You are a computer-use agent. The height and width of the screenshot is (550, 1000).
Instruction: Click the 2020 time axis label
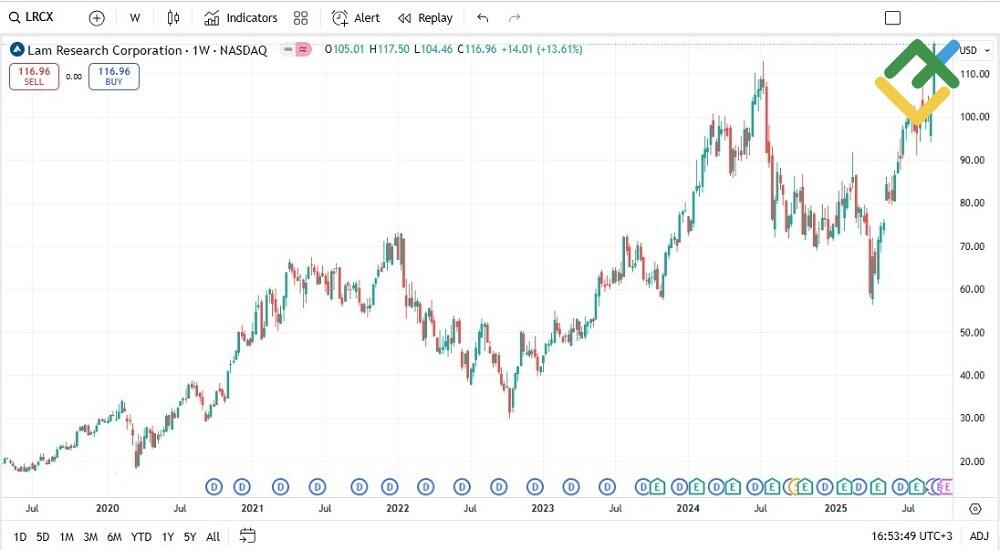(107, 509)
